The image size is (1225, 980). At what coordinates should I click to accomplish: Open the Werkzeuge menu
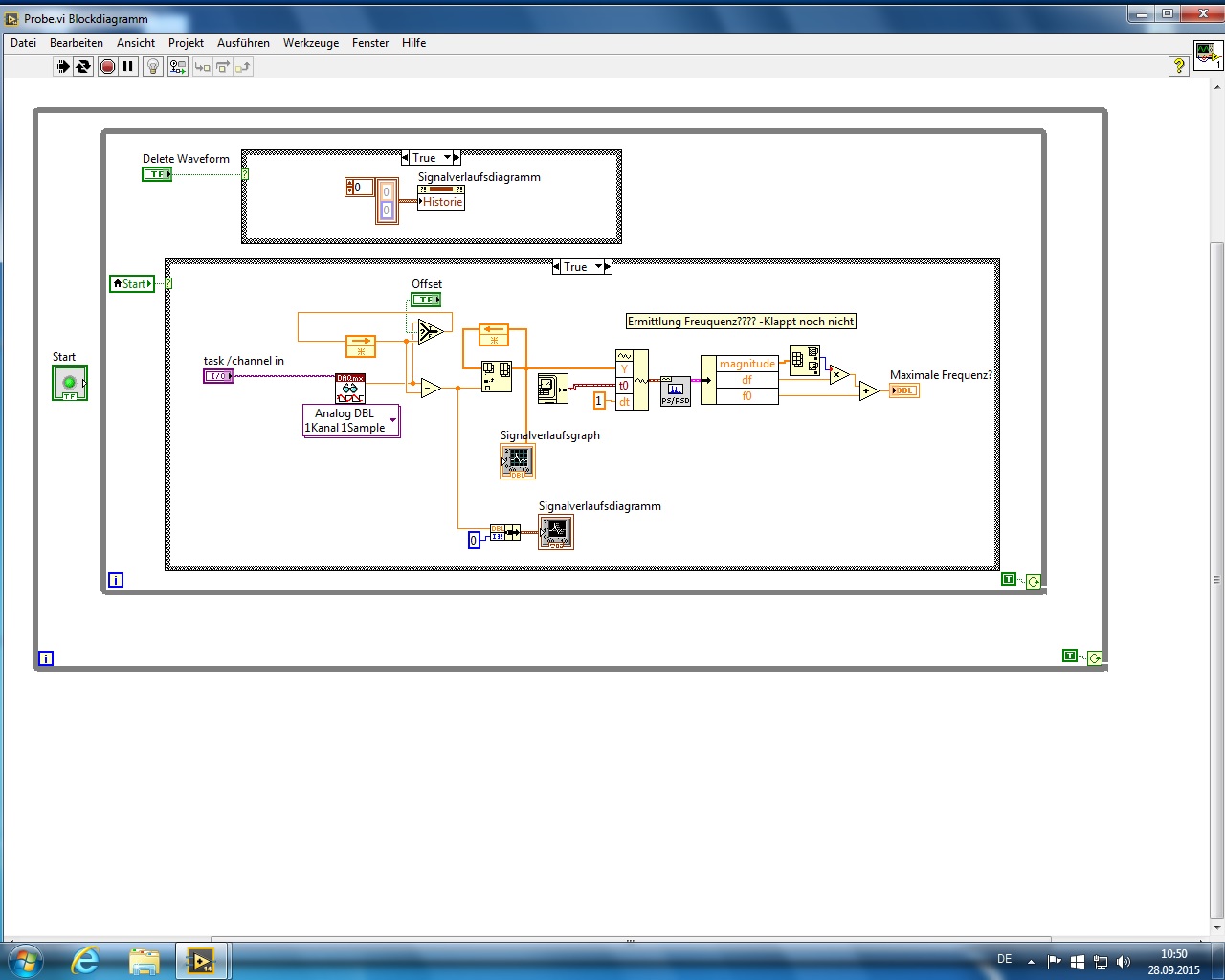tap(311, 43)
